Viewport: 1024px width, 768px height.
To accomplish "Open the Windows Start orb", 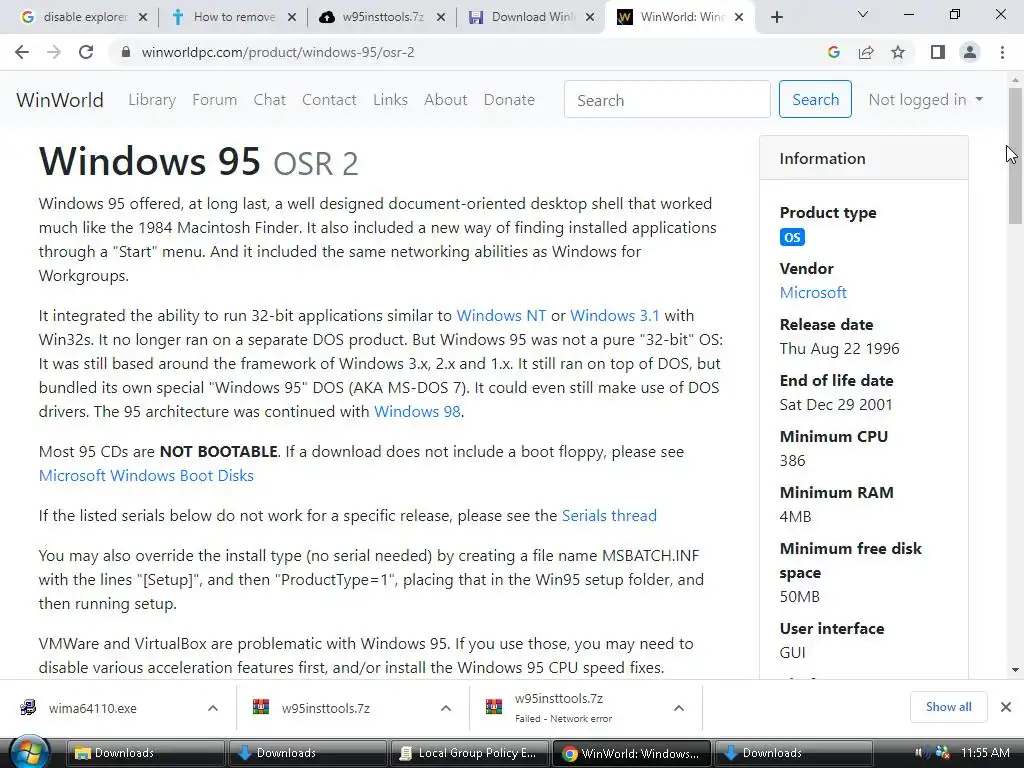I will coord(29,752).
